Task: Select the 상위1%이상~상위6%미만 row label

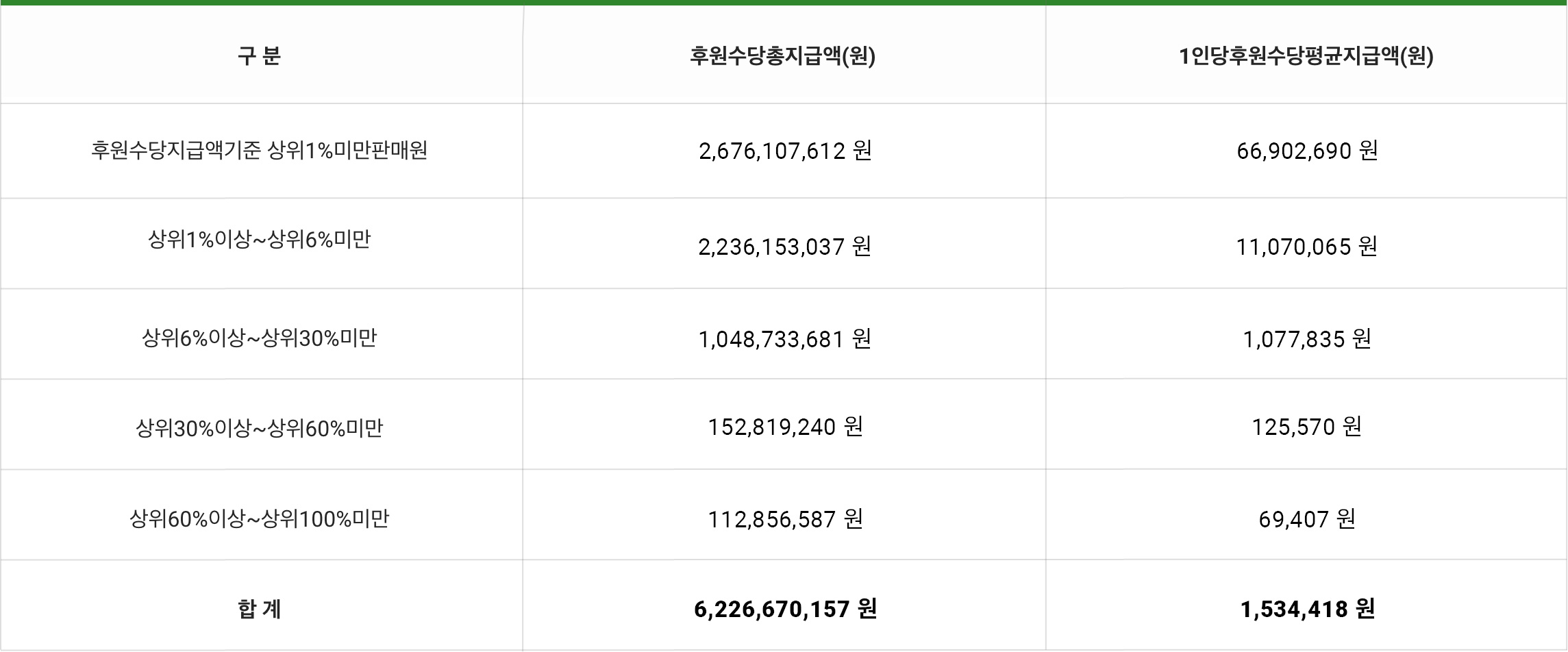Action: 259,240
